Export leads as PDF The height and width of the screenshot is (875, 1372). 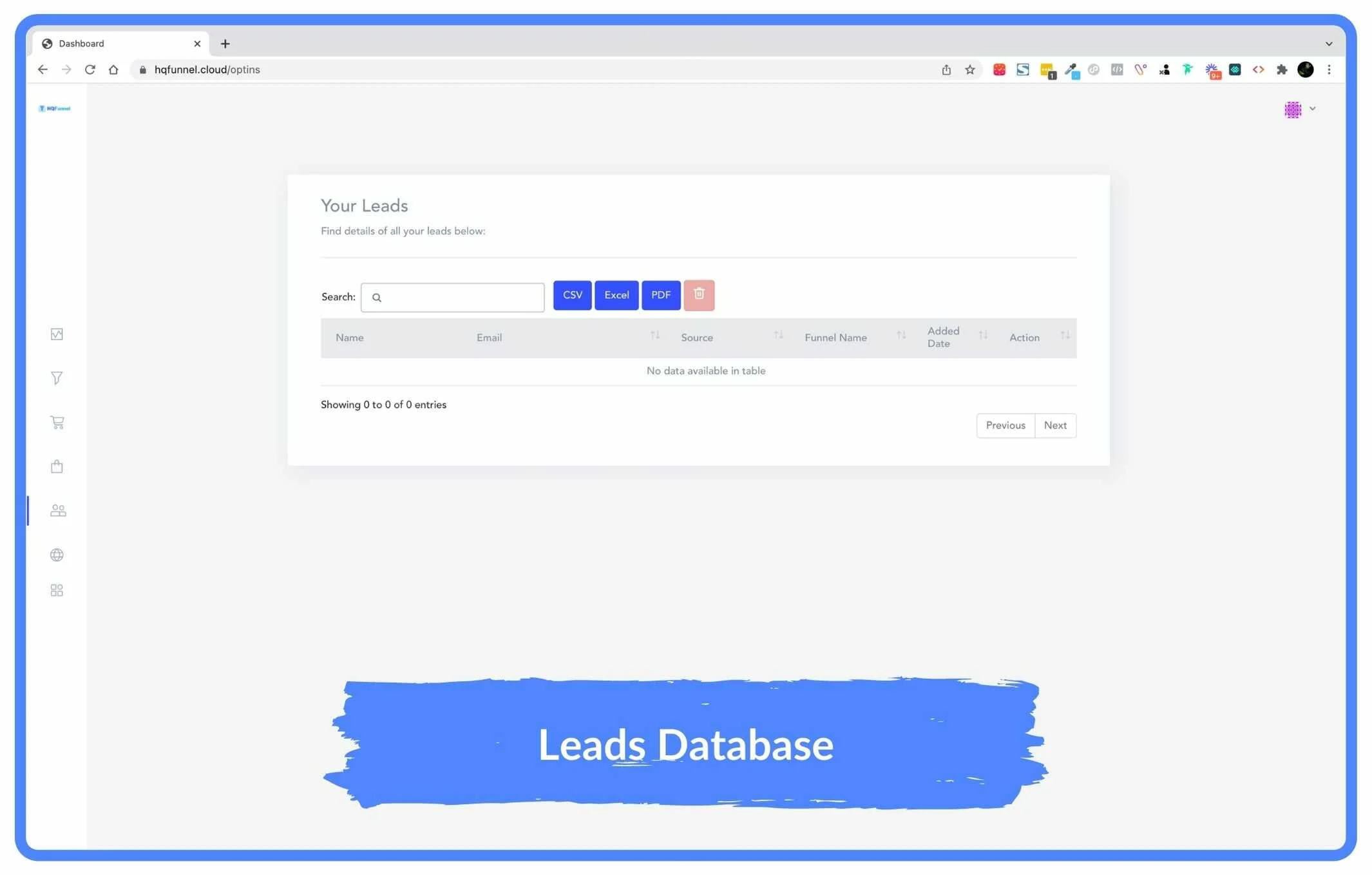660,295
